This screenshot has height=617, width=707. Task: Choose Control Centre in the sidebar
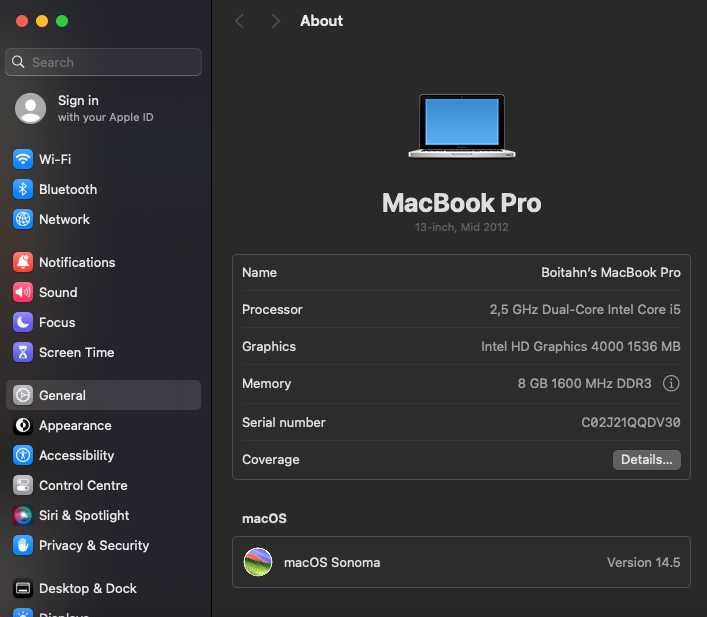[83, 485]
